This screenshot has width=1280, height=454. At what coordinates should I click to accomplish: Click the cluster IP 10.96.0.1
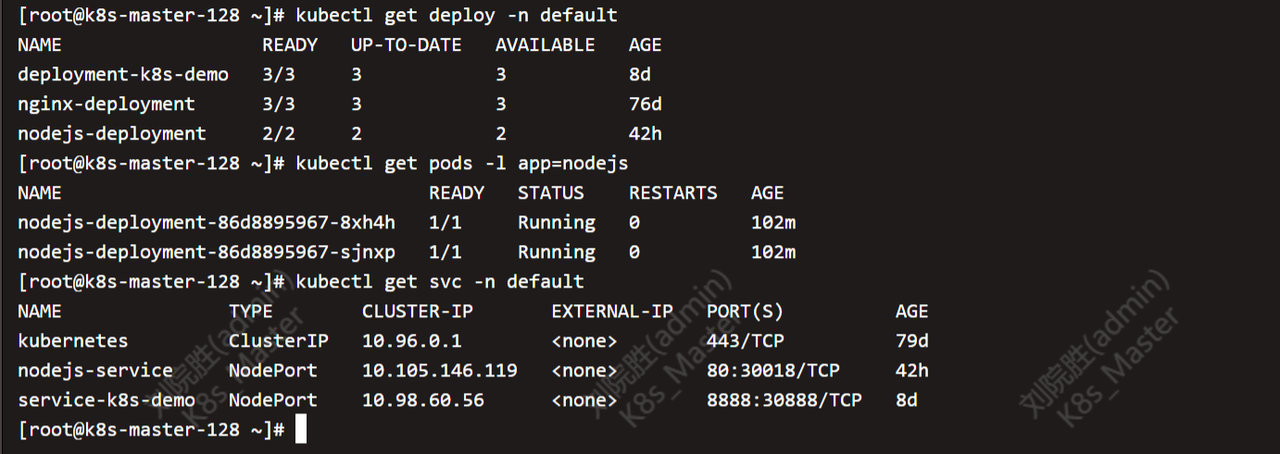[412, 341]
